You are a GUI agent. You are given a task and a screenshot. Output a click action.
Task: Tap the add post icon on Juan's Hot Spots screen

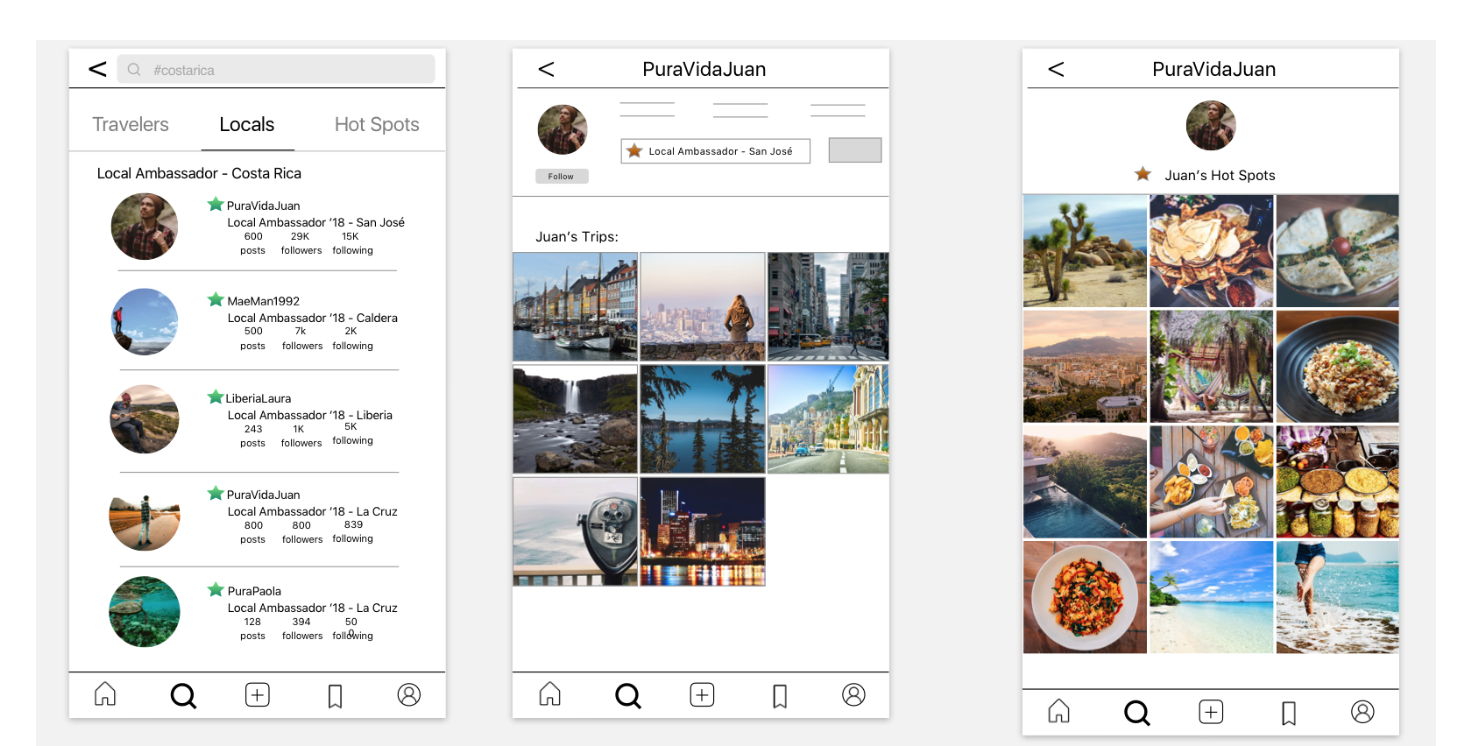tap(1211, 711)
